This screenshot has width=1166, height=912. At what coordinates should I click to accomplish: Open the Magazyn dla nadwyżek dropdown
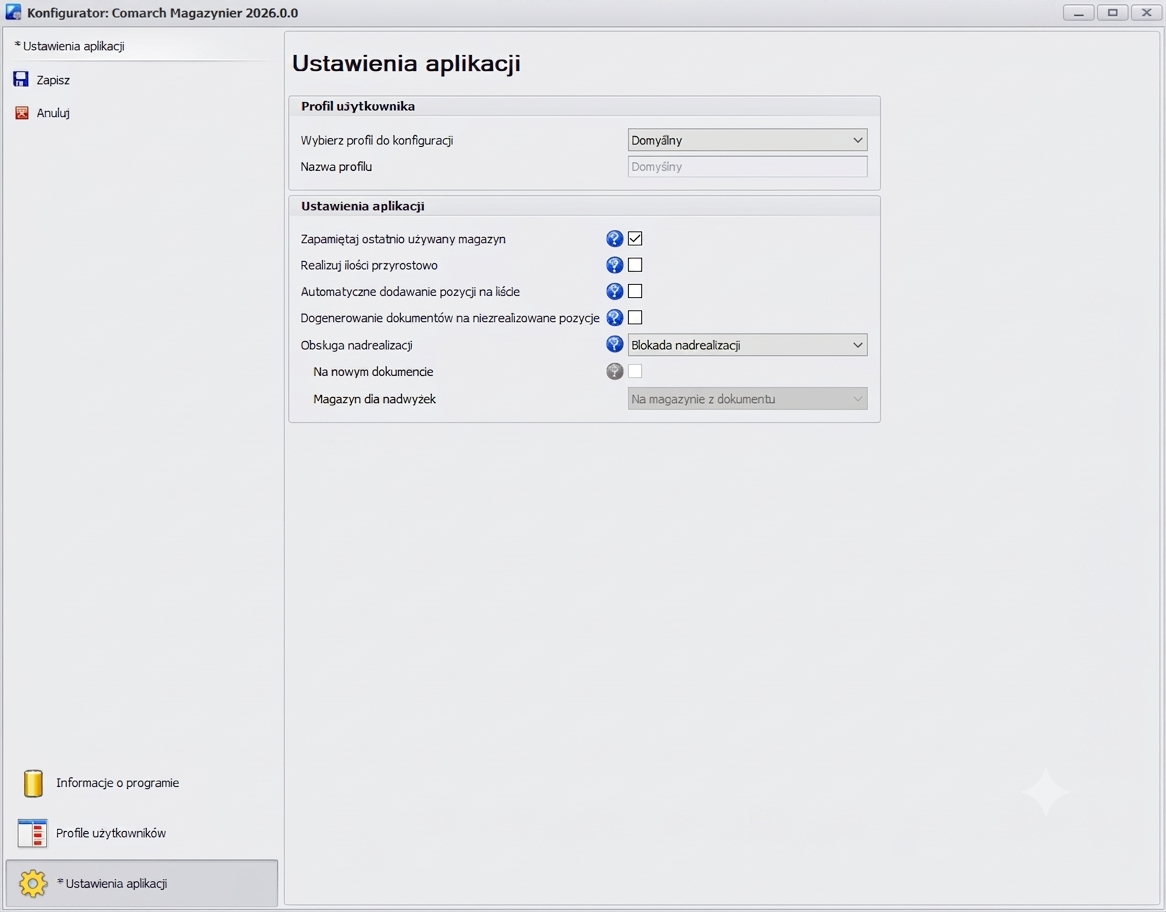(x=747, y=399)
